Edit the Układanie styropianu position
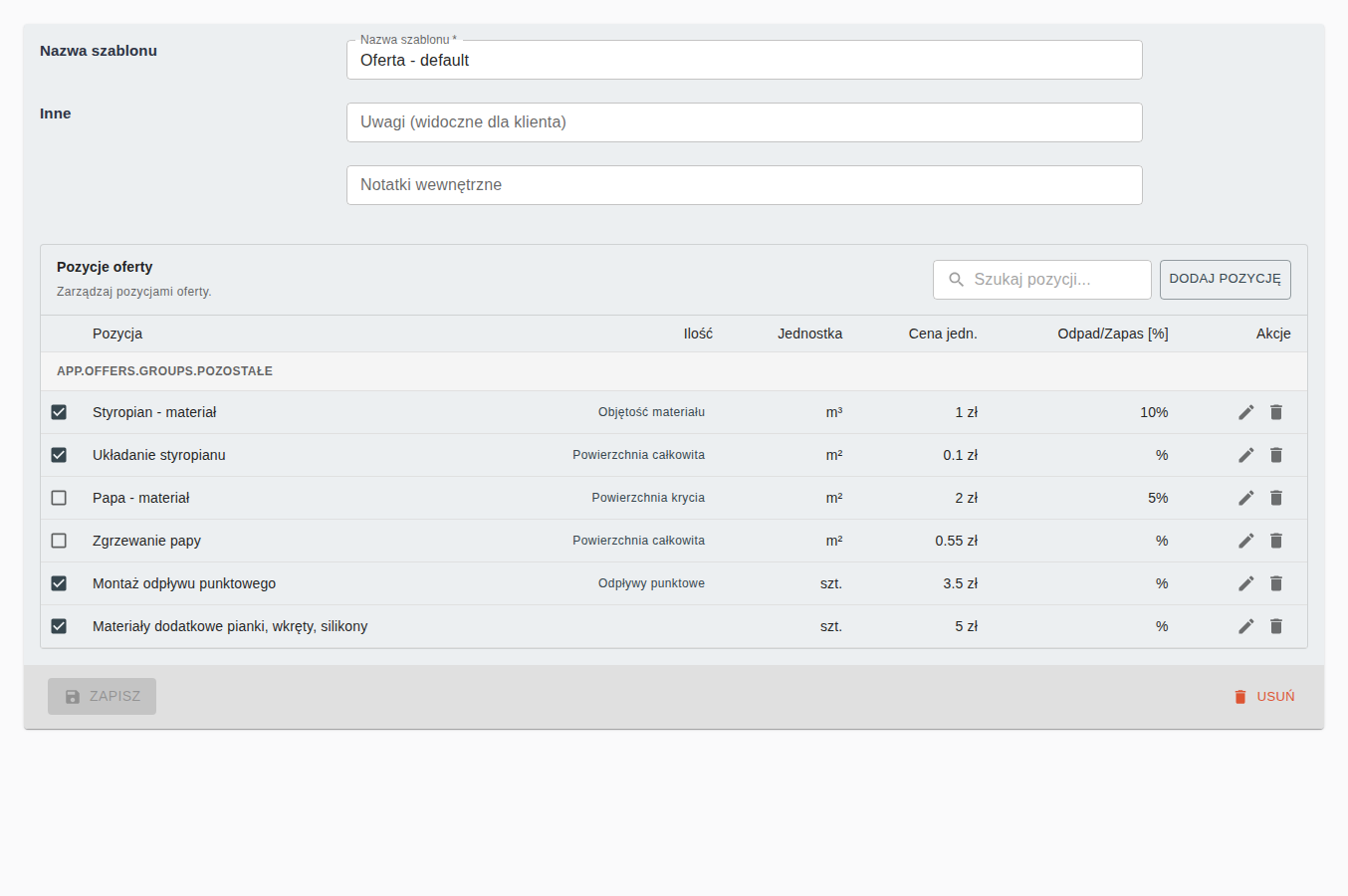The image size is (1348, 896). [1245, 455]
